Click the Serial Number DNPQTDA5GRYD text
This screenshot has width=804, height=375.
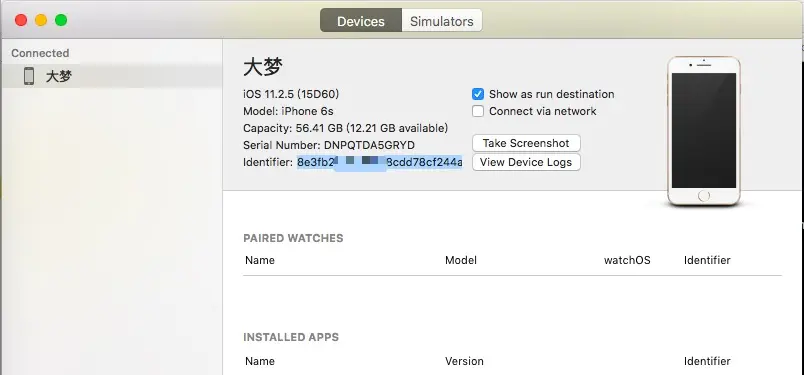tap(329, 145)
